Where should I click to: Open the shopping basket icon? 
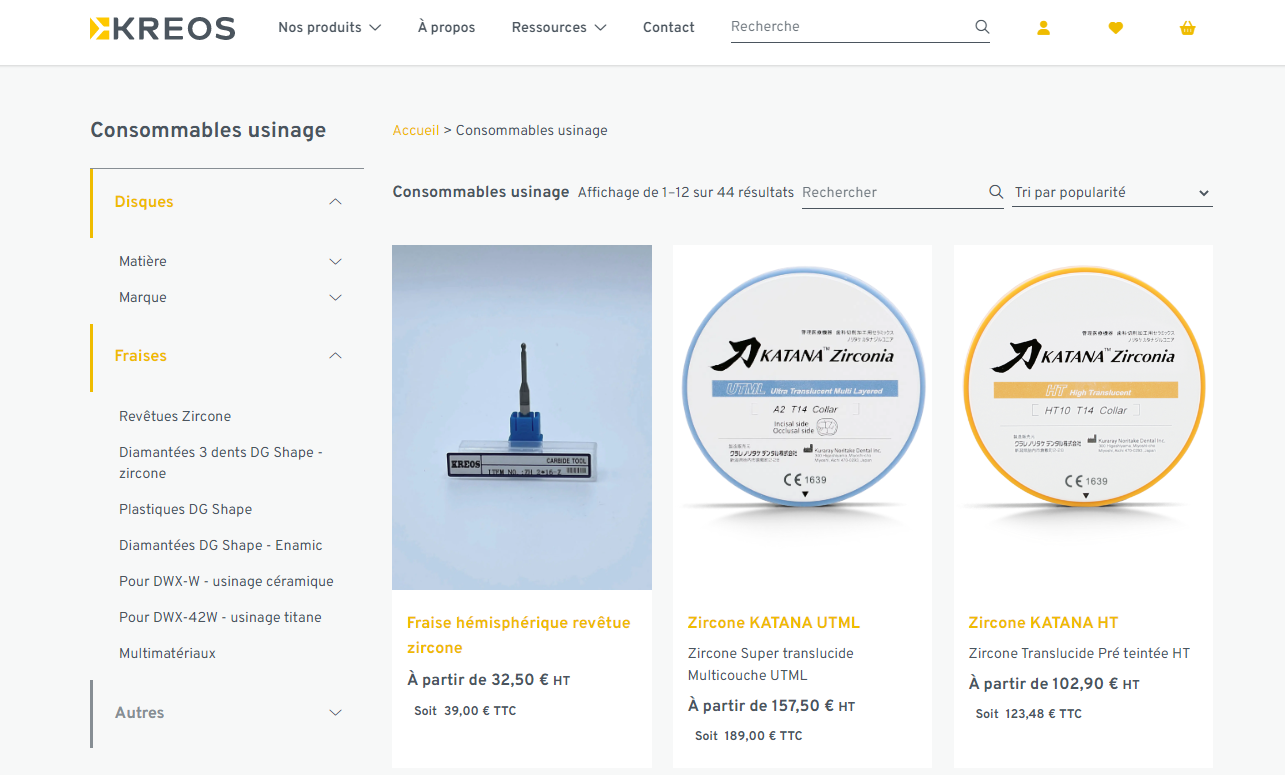click(x=1188, y=28)
